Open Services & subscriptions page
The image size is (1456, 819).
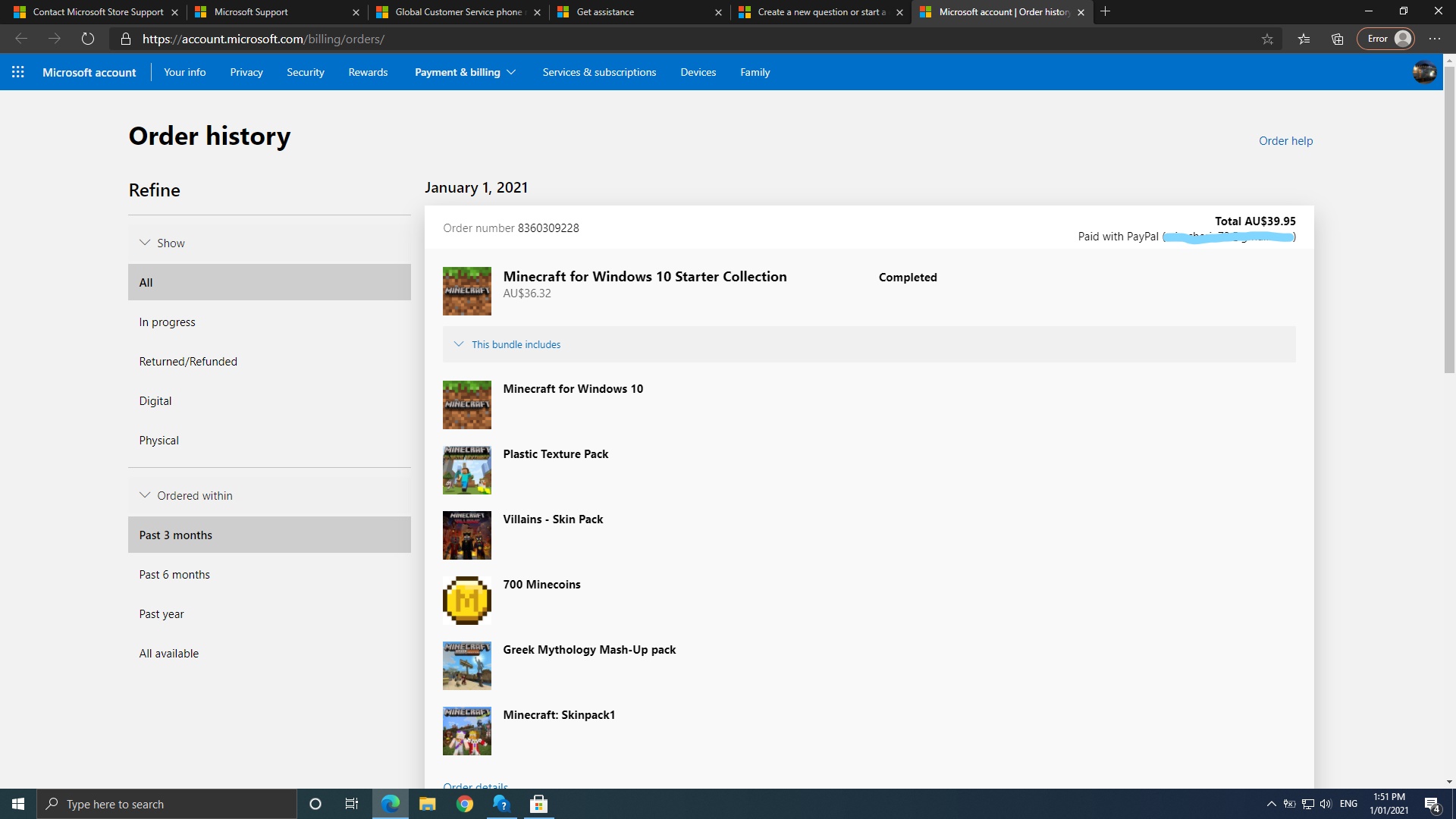599,72
